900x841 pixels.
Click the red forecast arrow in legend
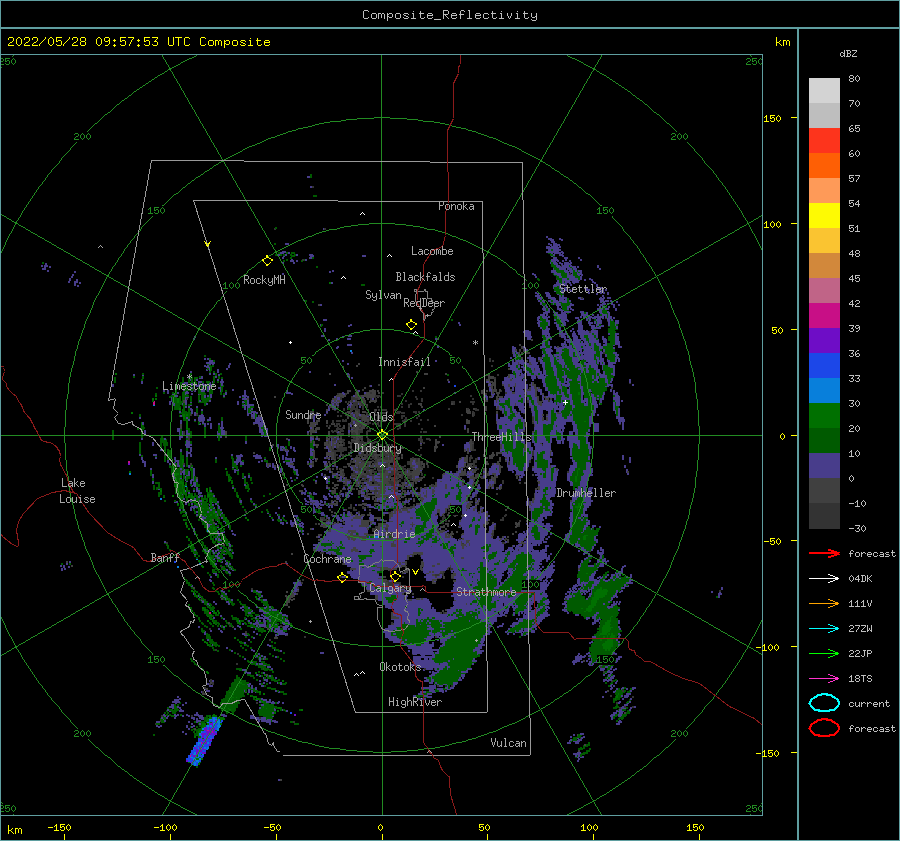[824, 553]
